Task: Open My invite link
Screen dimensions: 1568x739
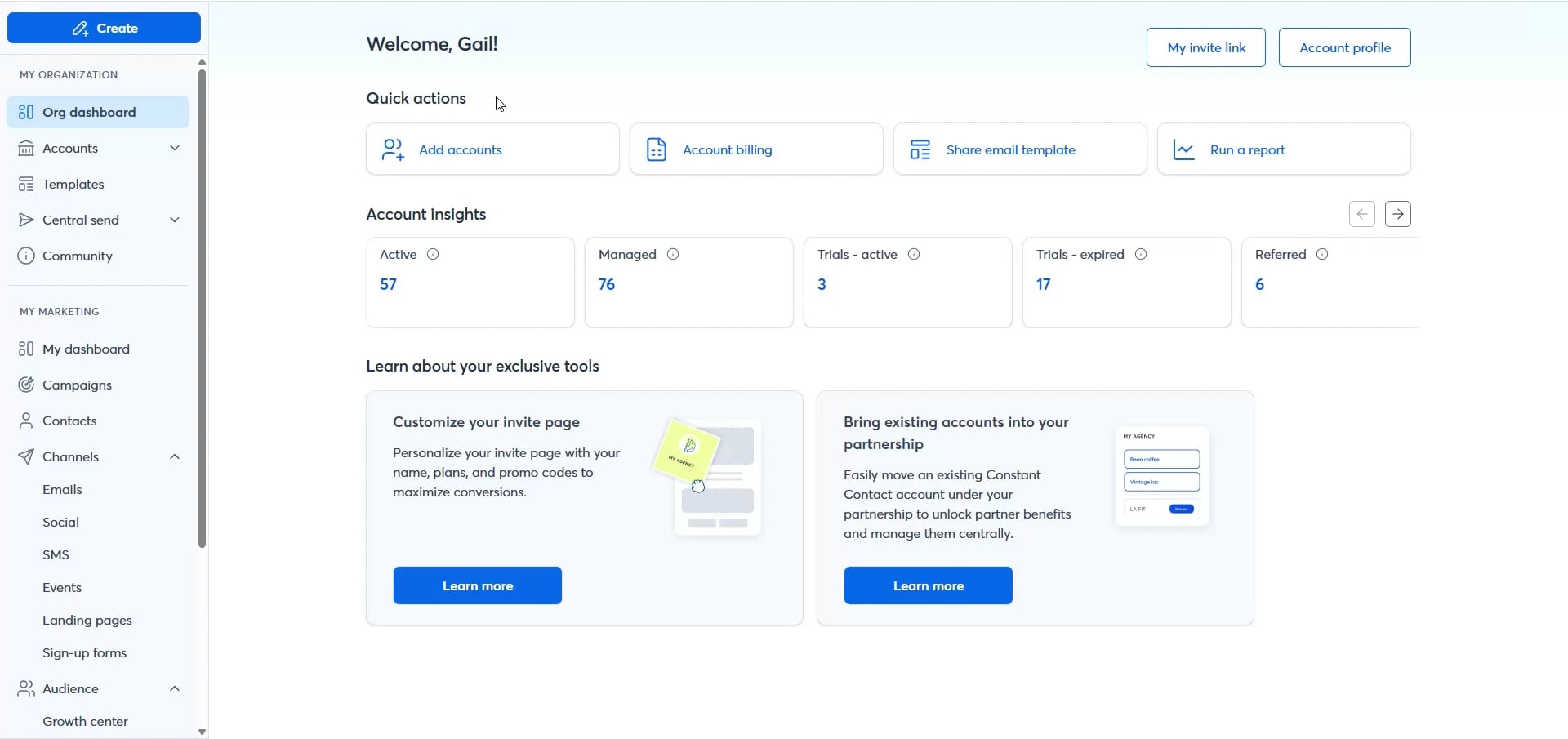Action: [x=1205, y=47]
